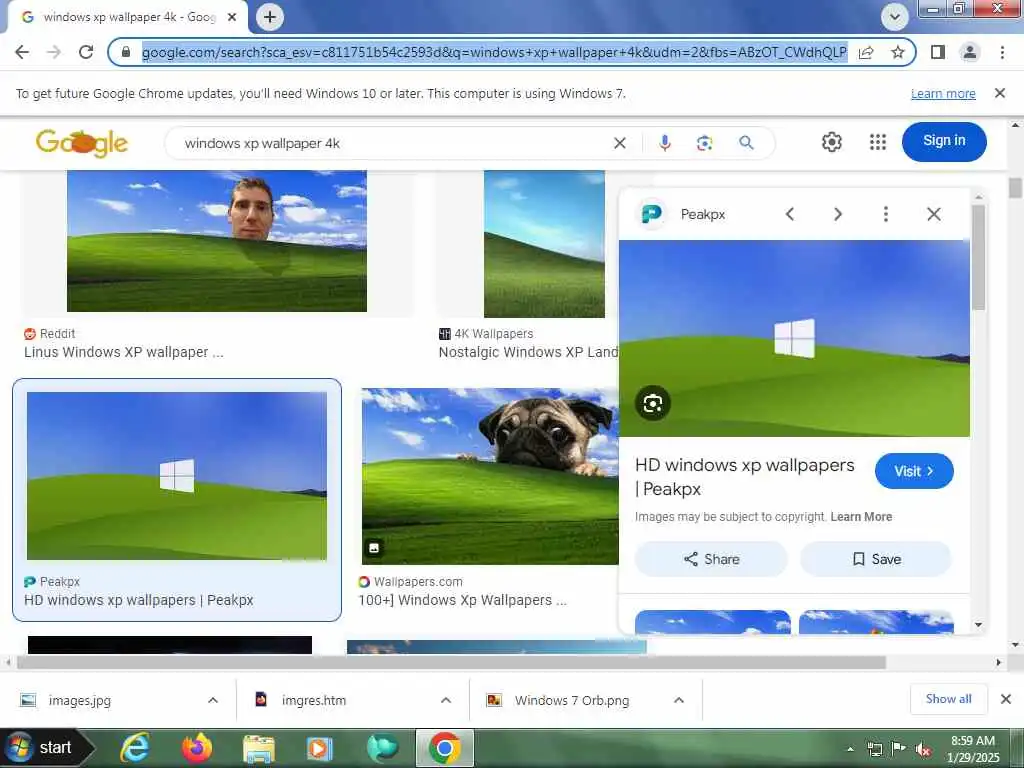Expand options for Windows 7 Orb.png download
1024x768 pixels.
click(679, 700)
